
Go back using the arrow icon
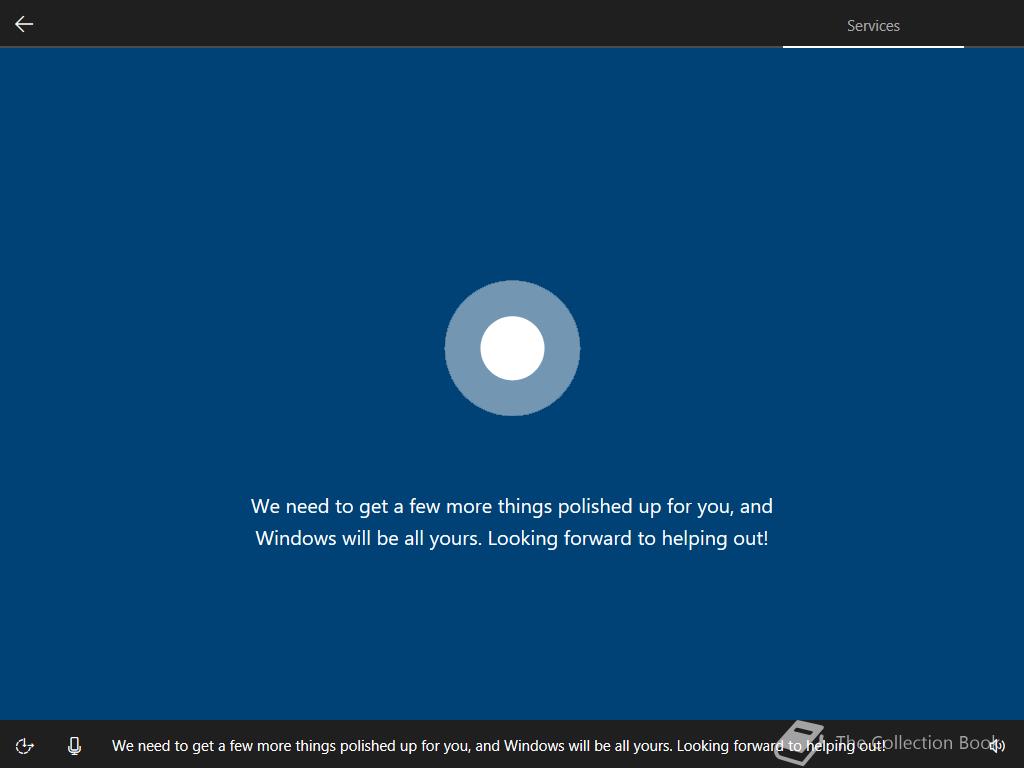24,24
